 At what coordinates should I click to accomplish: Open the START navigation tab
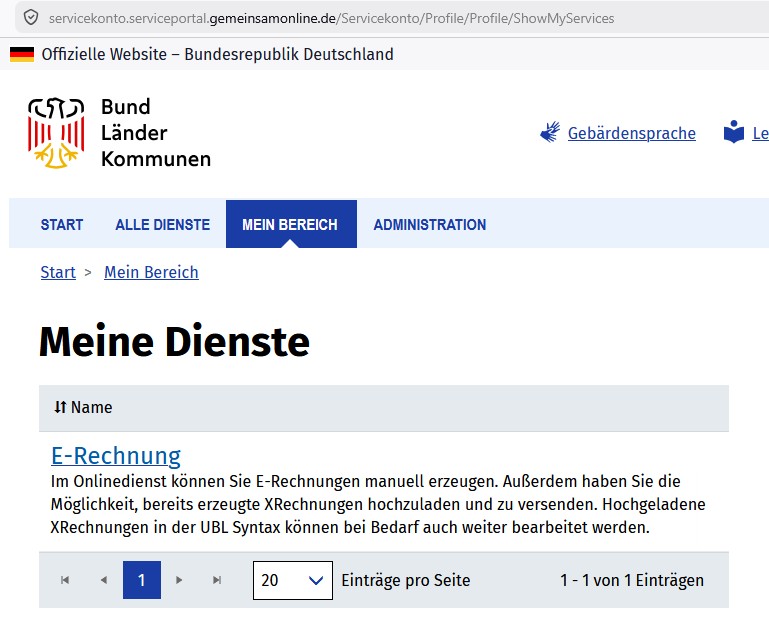click(62, 225)
